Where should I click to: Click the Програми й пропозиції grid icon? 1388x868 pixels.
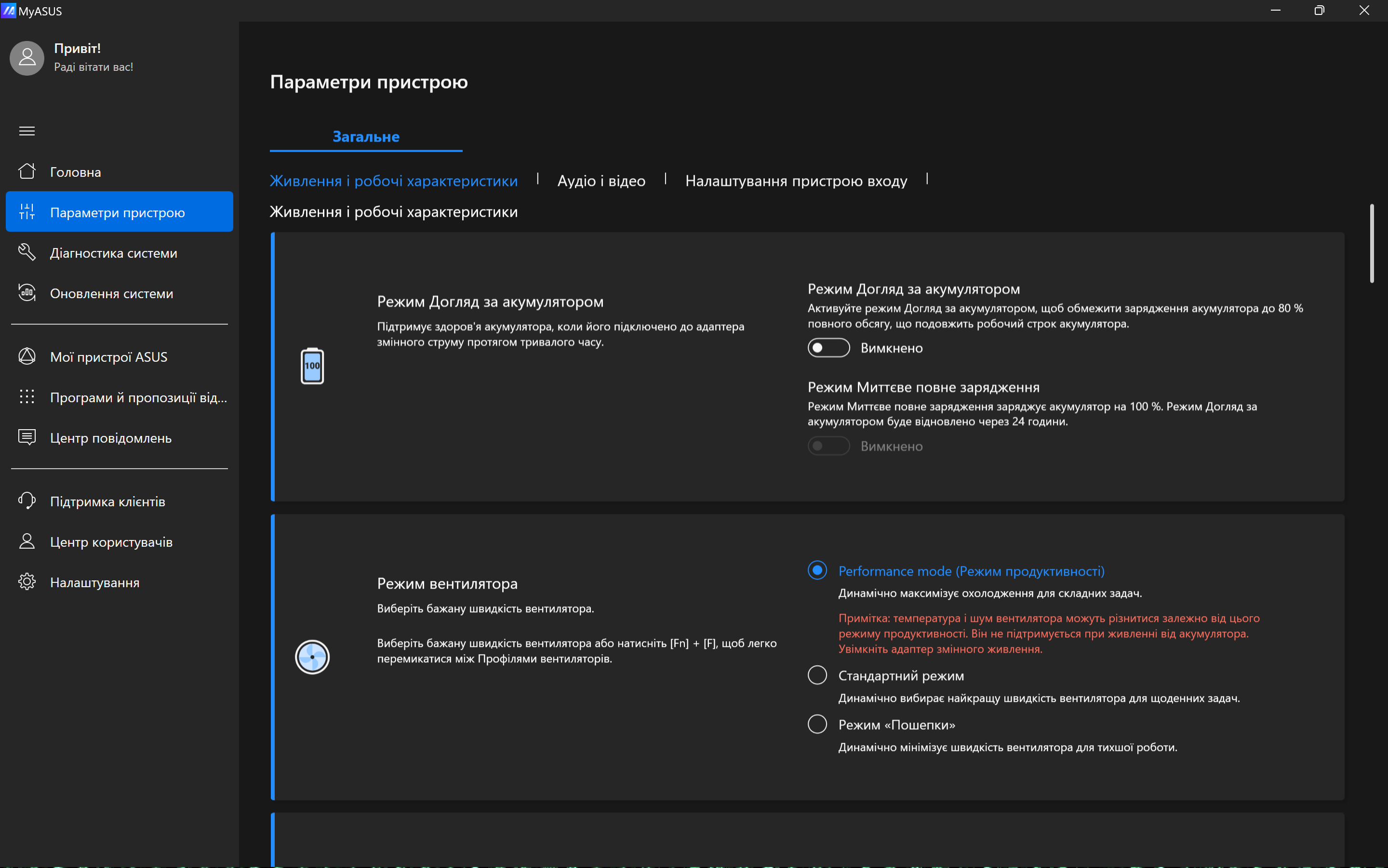point(27,397)
